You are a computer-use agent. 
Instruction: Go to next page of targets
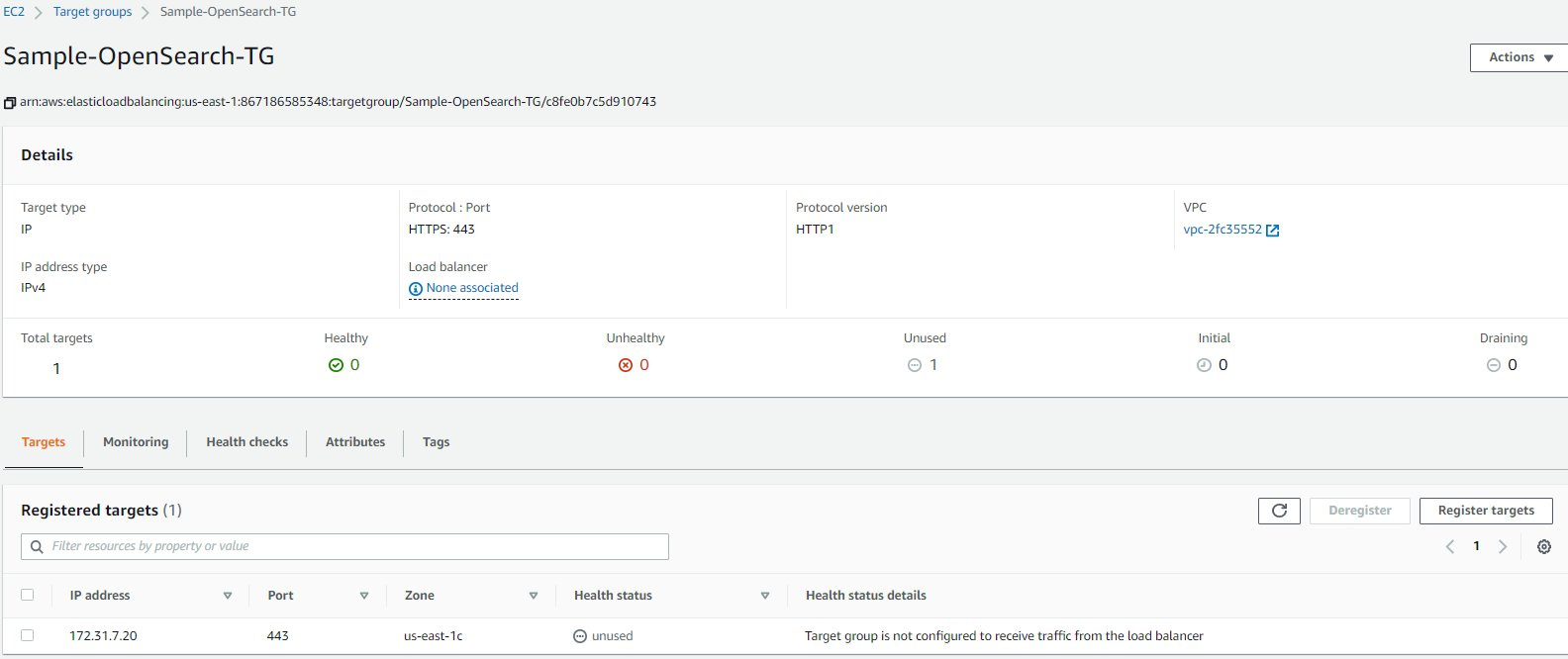[x=1503, y=547]
